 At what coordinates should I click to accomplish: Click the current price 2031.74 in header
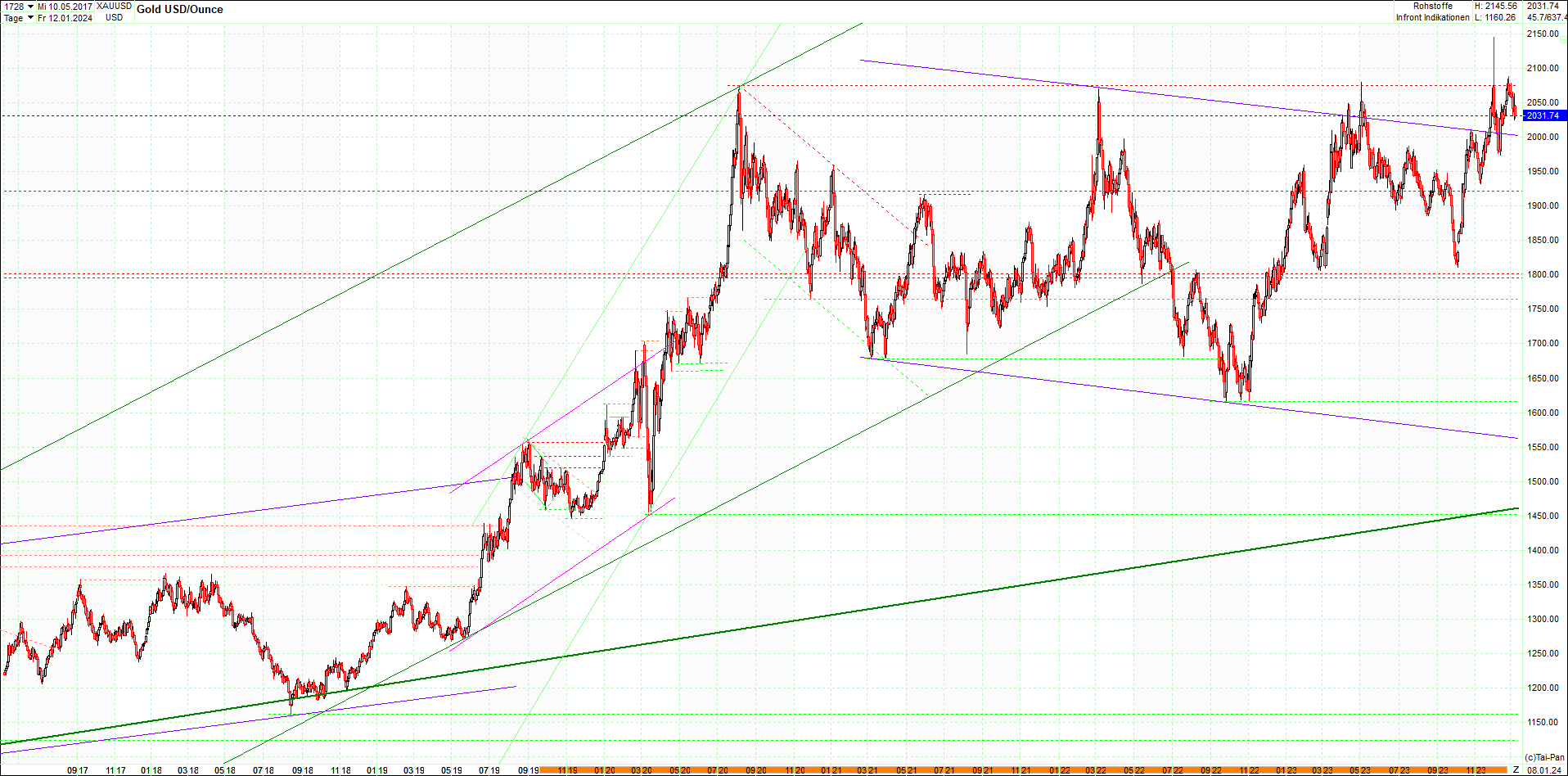pos(1543,7)
